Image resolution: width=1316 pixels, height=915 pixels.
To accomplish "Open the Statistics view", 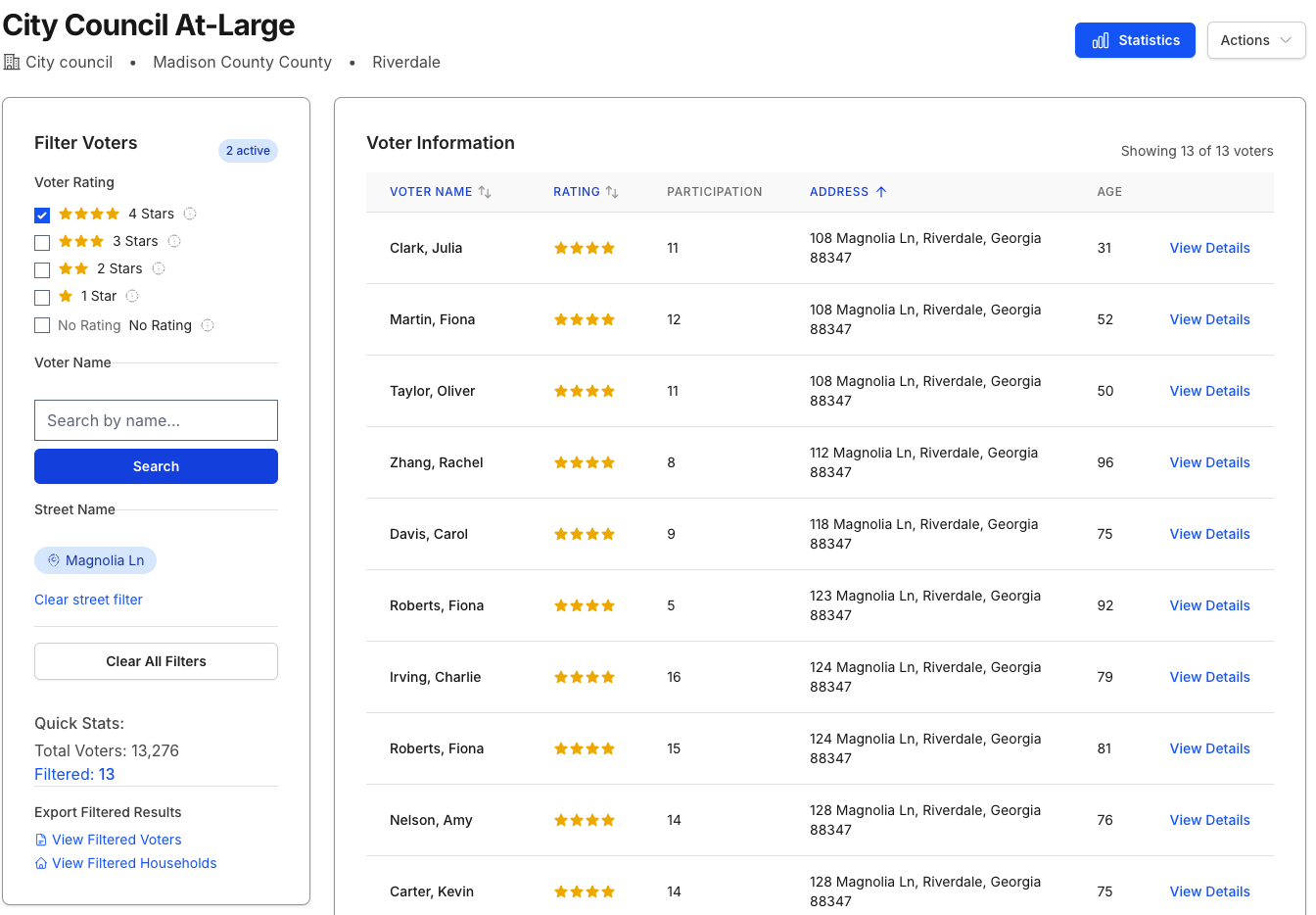I will [x=1135, y=40].
